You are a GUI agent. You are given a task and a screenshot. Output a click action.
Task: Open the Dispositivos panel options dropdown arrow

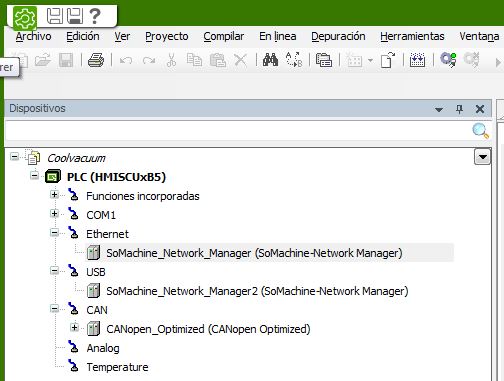click(439, 109)
